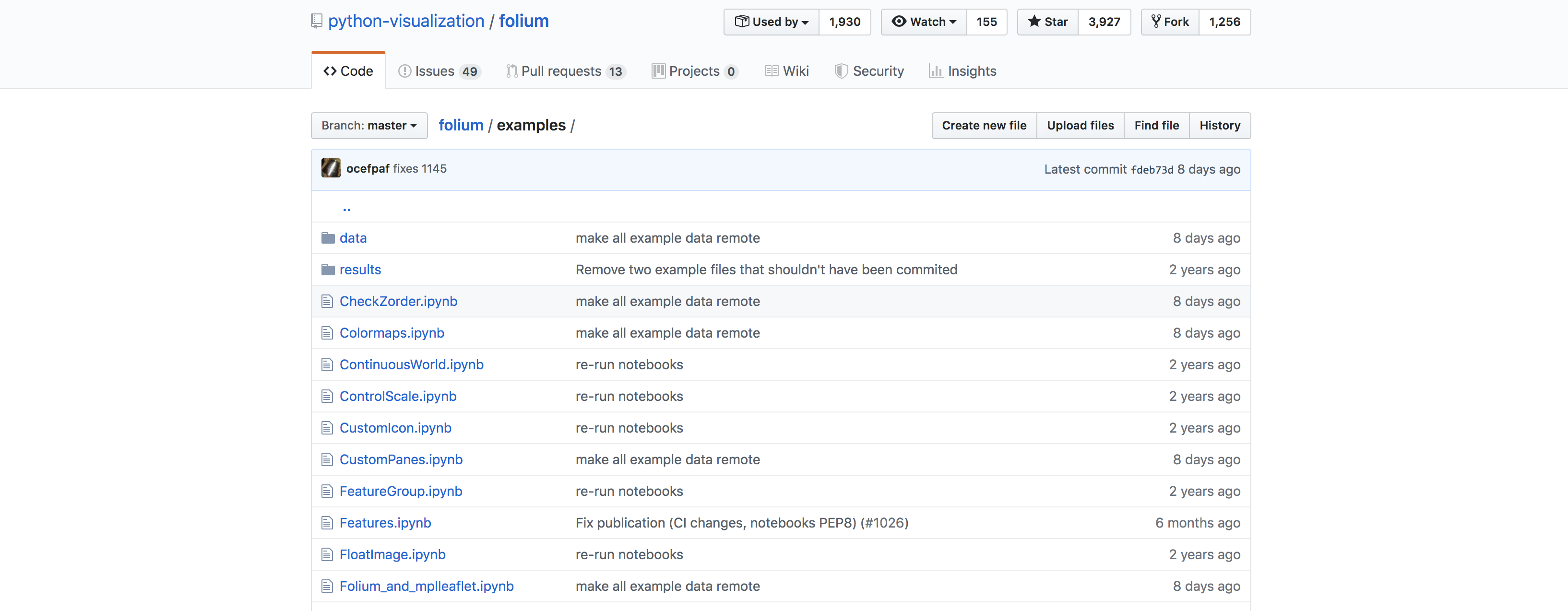Viewport: 1568px width, 611px height.
Task: Click the file icon beside CustomIcon.ipynb
Action: pyautogui.click(x=328, y=428)
